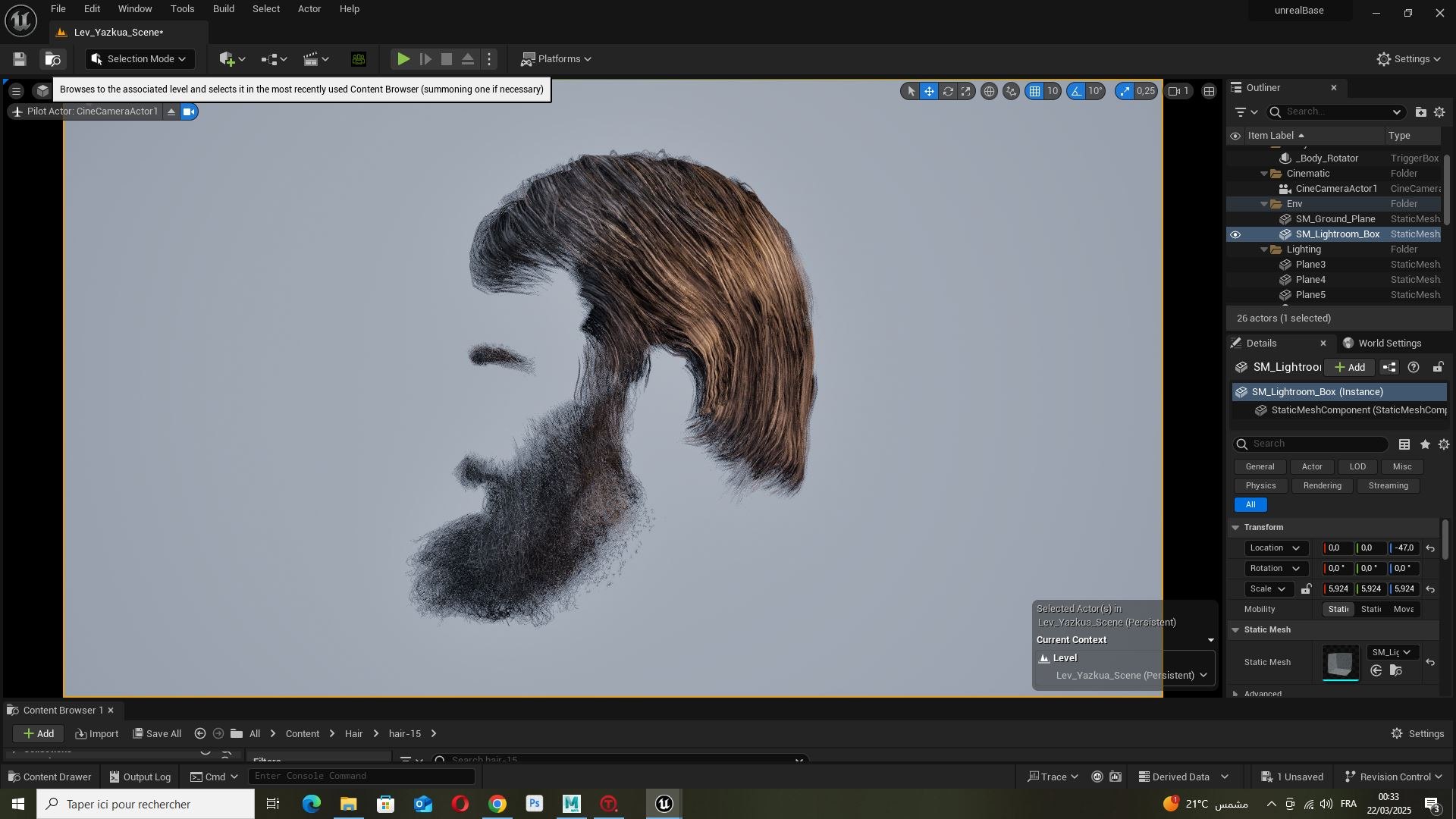Select the LOD filter in the Details panel
Screen dimensions: 1456x819
click(1357, 467)
